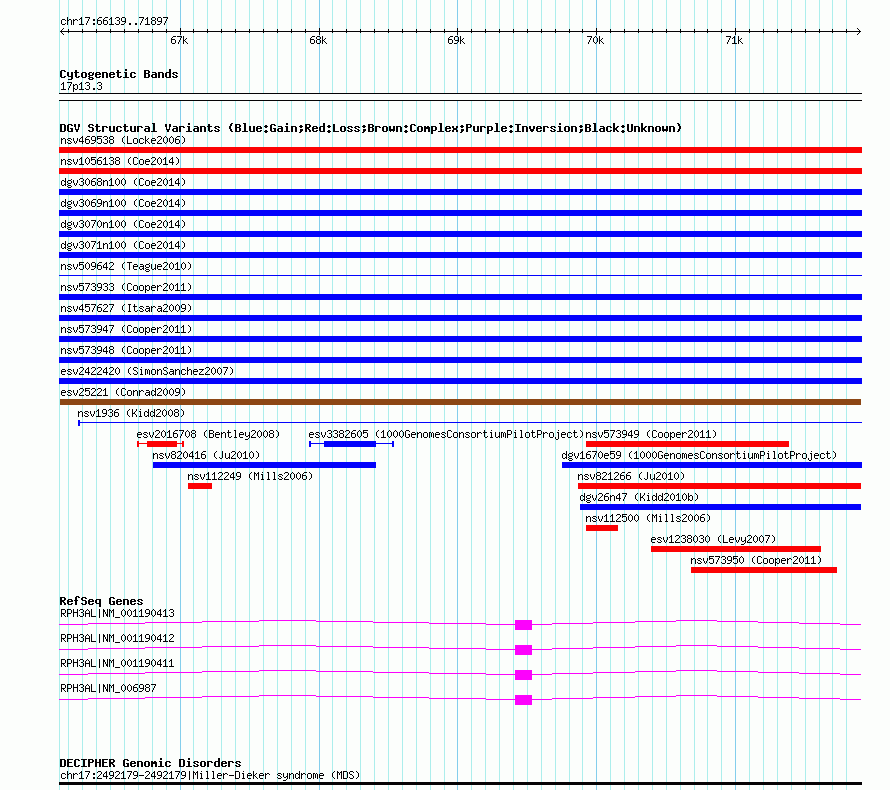The image size is (890, 790).
Task: Click the 68k ruler tick label
Action: pyautogui.click(x=318, y=40)
